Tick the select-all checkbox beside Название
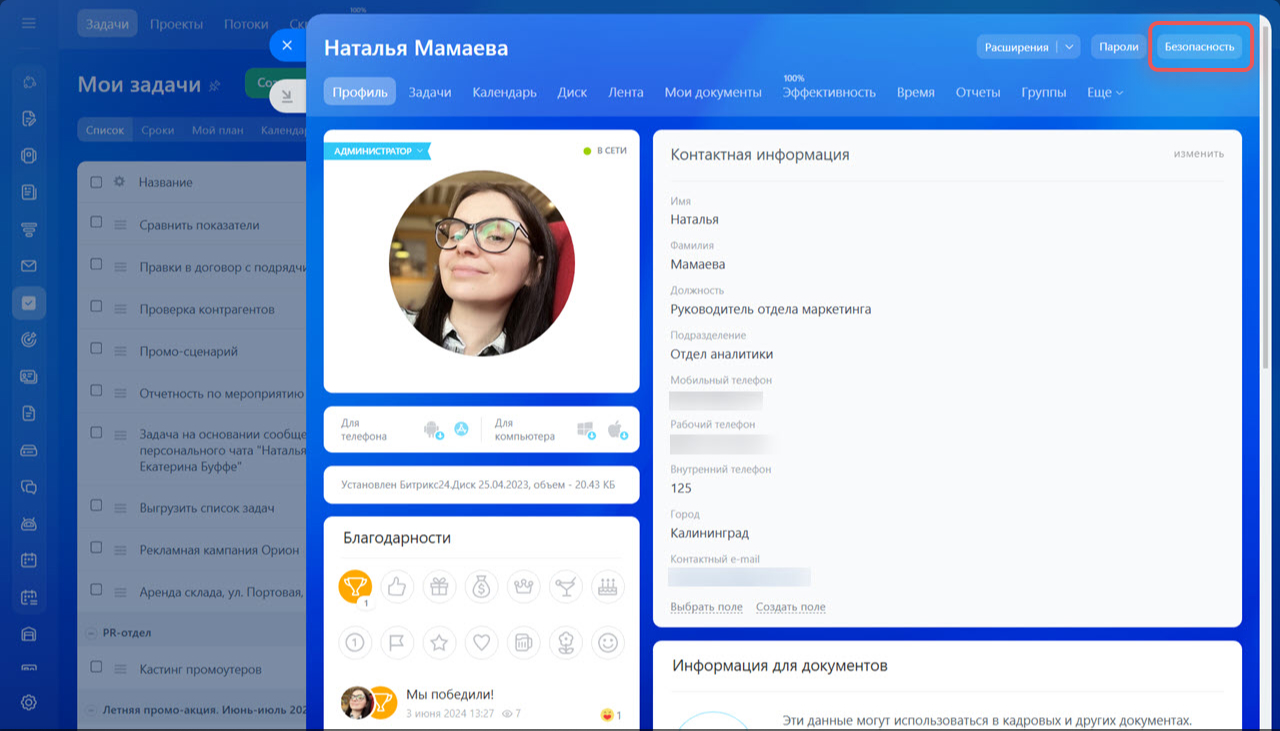This screenshot has height=731, width=1280. point(96,182)
